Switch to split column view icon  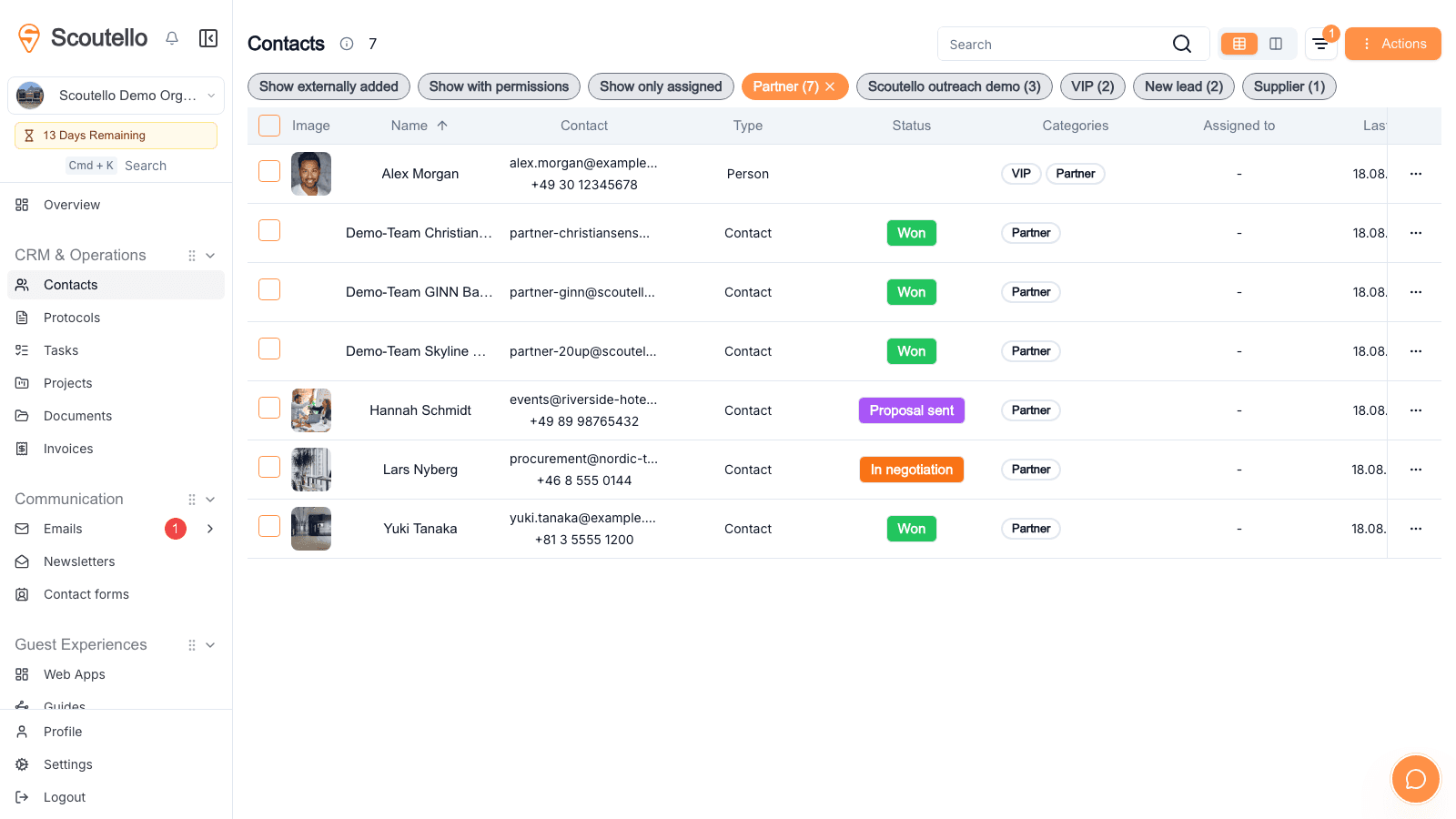point(1276,44)
